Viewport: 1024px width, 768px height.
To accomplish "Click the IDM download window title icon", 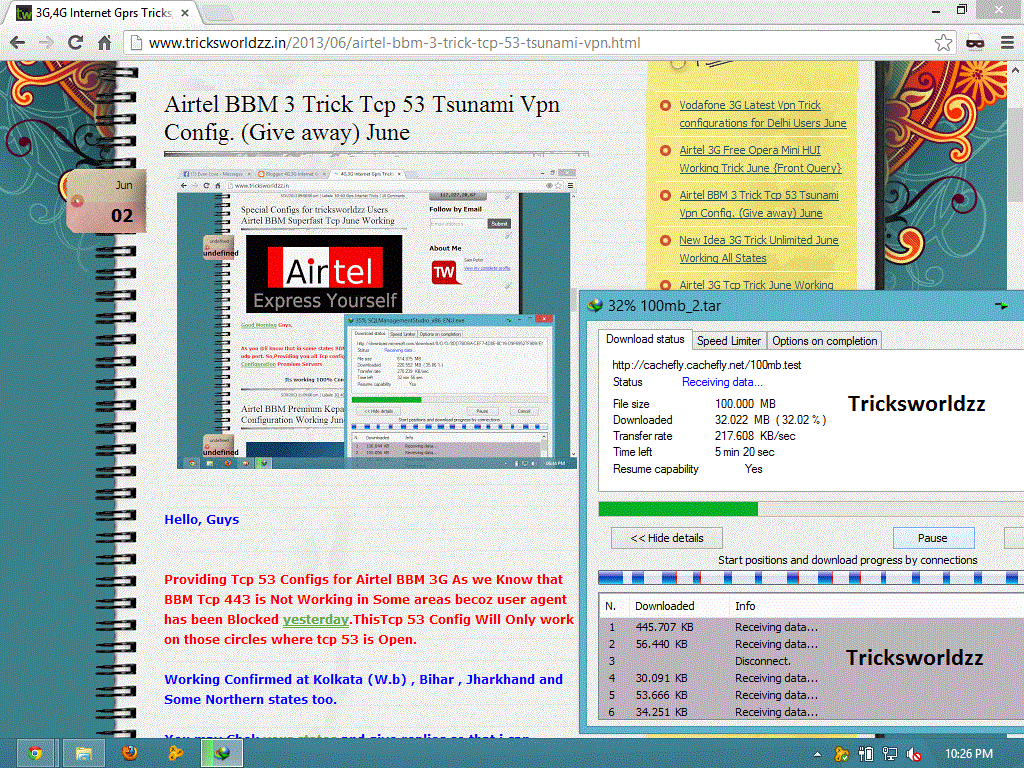I will click(x=594, y=306).
